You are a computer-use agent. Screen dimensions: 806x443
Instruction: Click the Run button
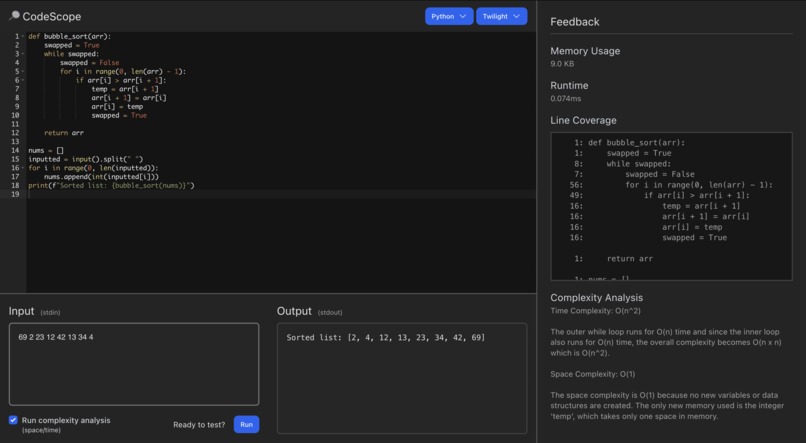click(x=246, y=424)
